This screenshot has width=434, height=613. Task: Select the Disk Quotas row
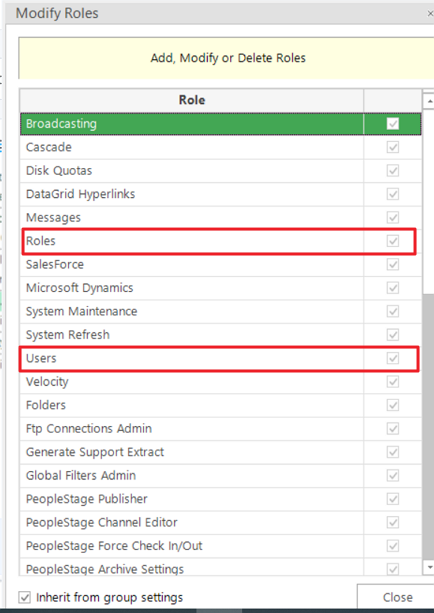tap(221, 170)
